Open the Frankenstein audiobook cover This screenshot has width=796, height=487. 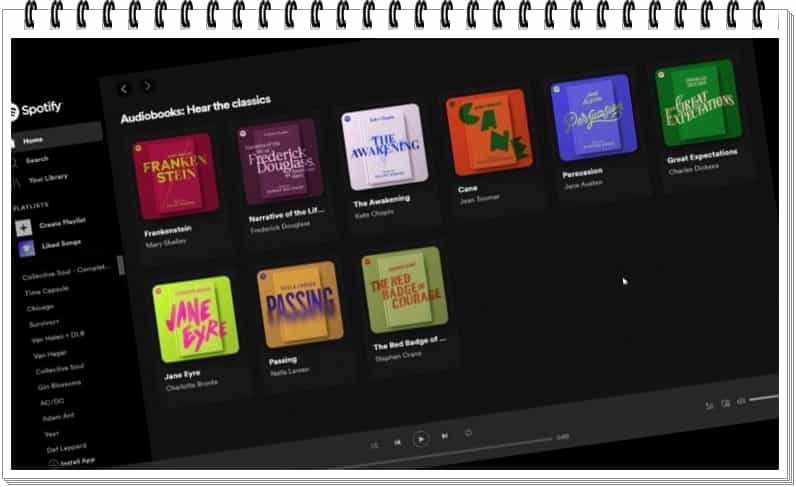(x=176, y=176)
